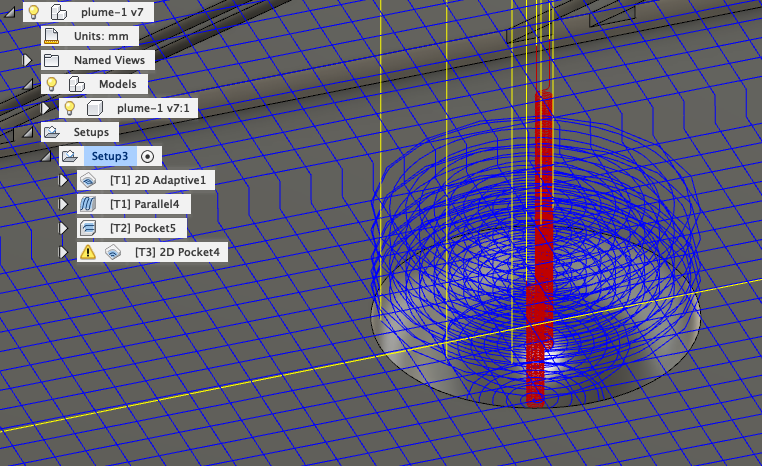This screenshot has height=466, width=762.
Task: Click the 2D Adaptive1 operation icon
Action: 88,180
